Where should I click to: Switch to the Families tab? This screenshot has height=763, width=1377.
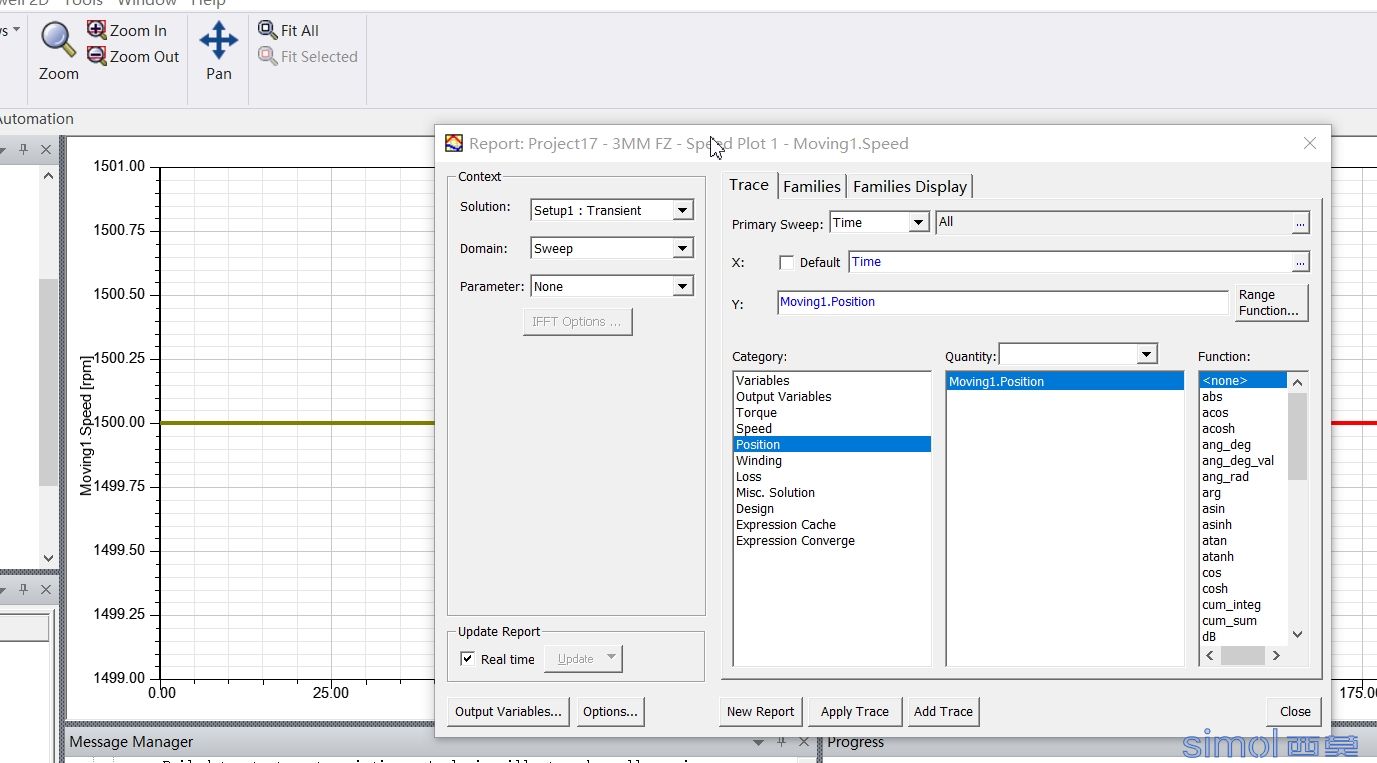[x=812, y=186]
